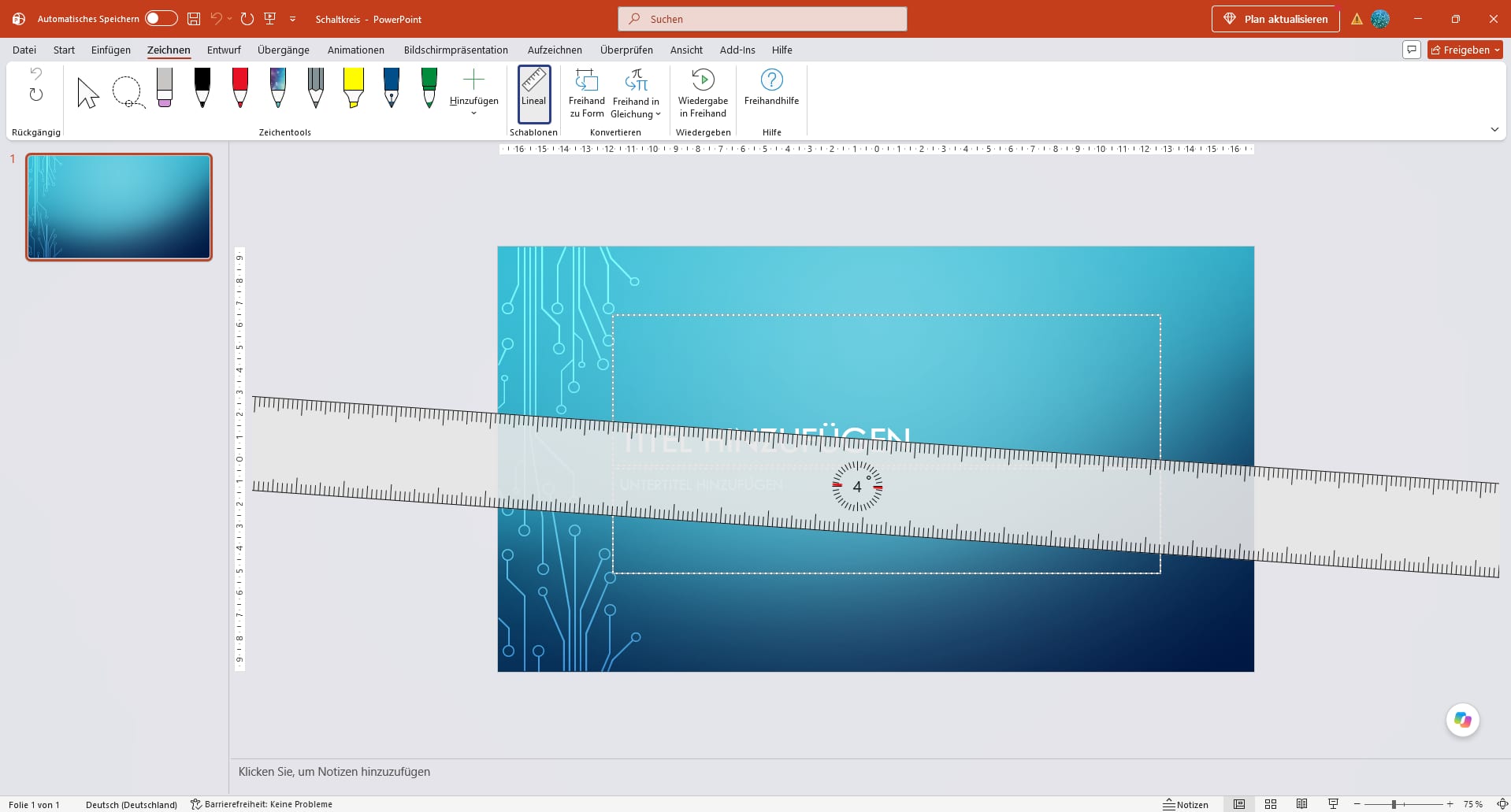Switch to the Einfügen tab
The image size is (1511, 812).
(111, 50)
